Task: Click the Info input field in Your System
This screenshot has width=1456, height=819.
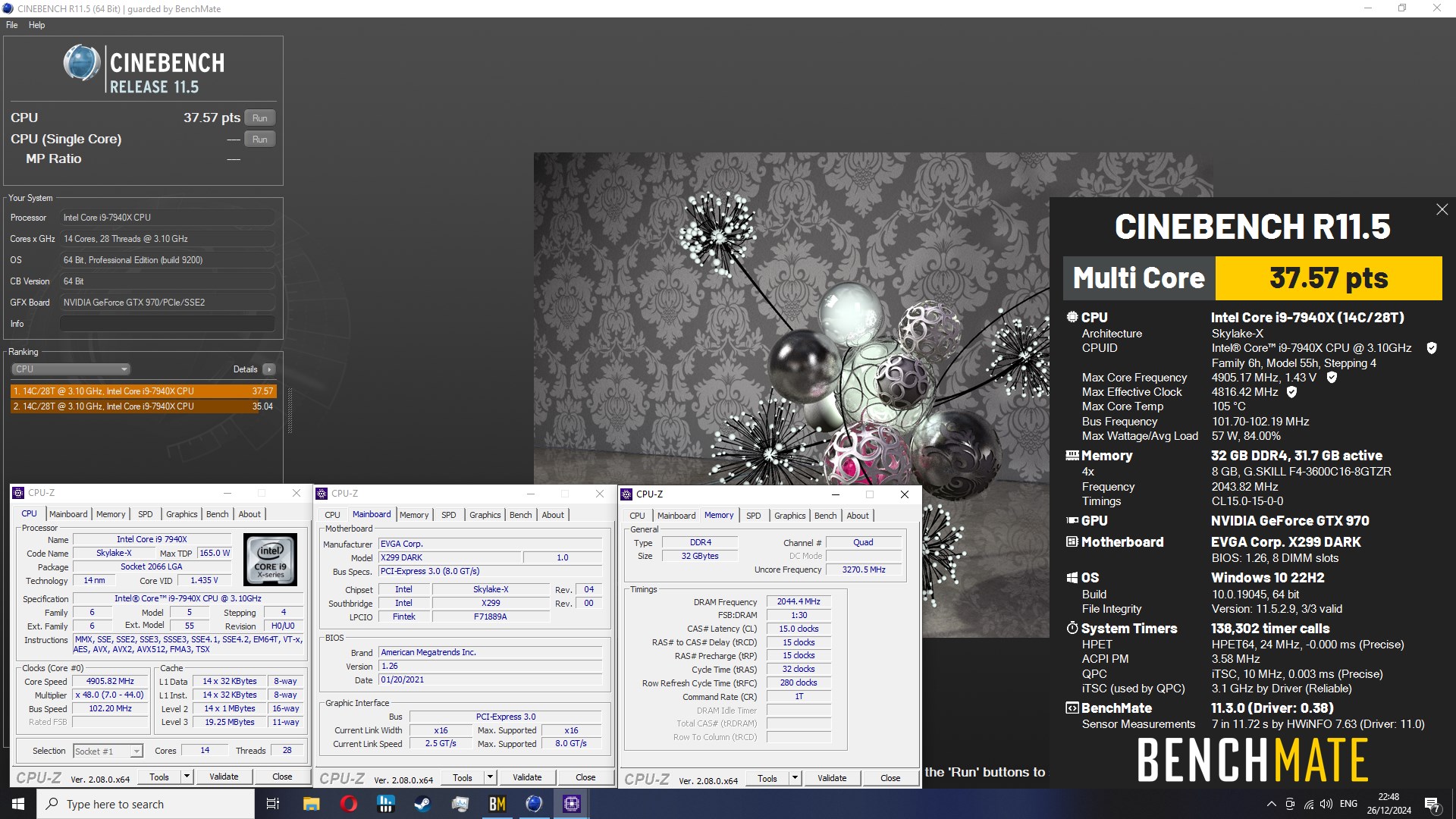Action: 168,324
